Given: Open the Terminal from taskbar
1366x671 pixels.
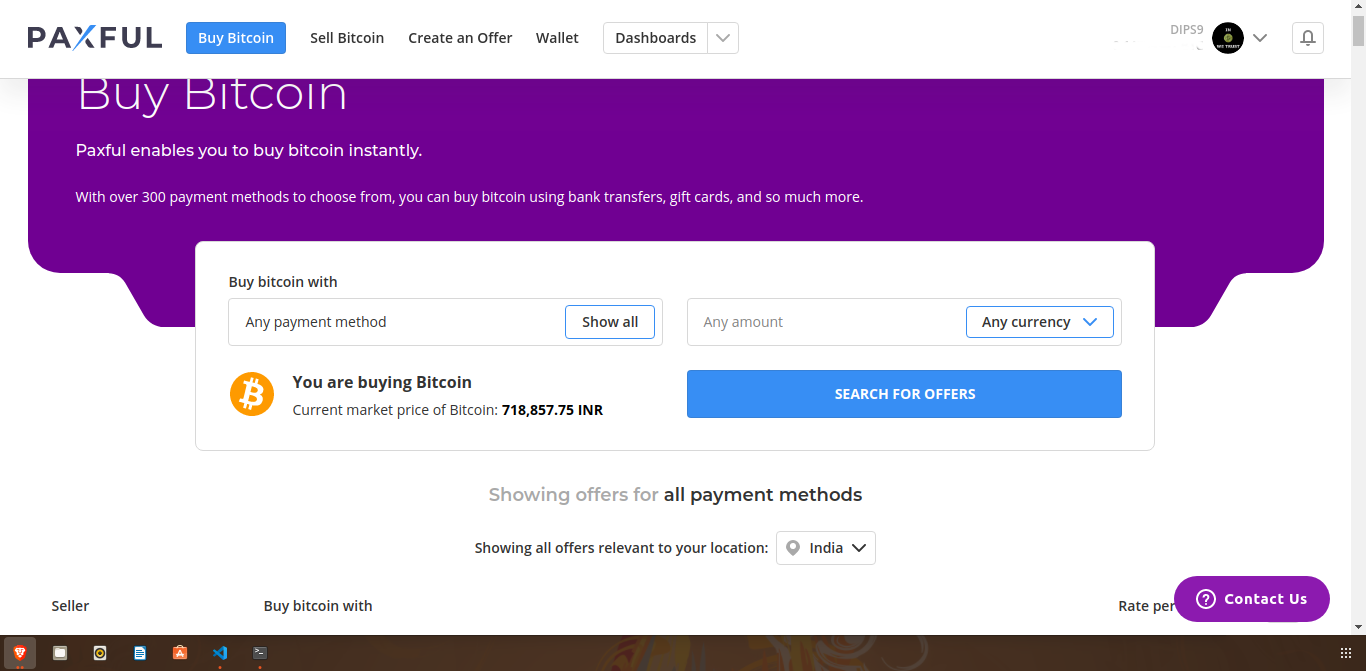Looking at the screenshot, I should click(260, 653).
